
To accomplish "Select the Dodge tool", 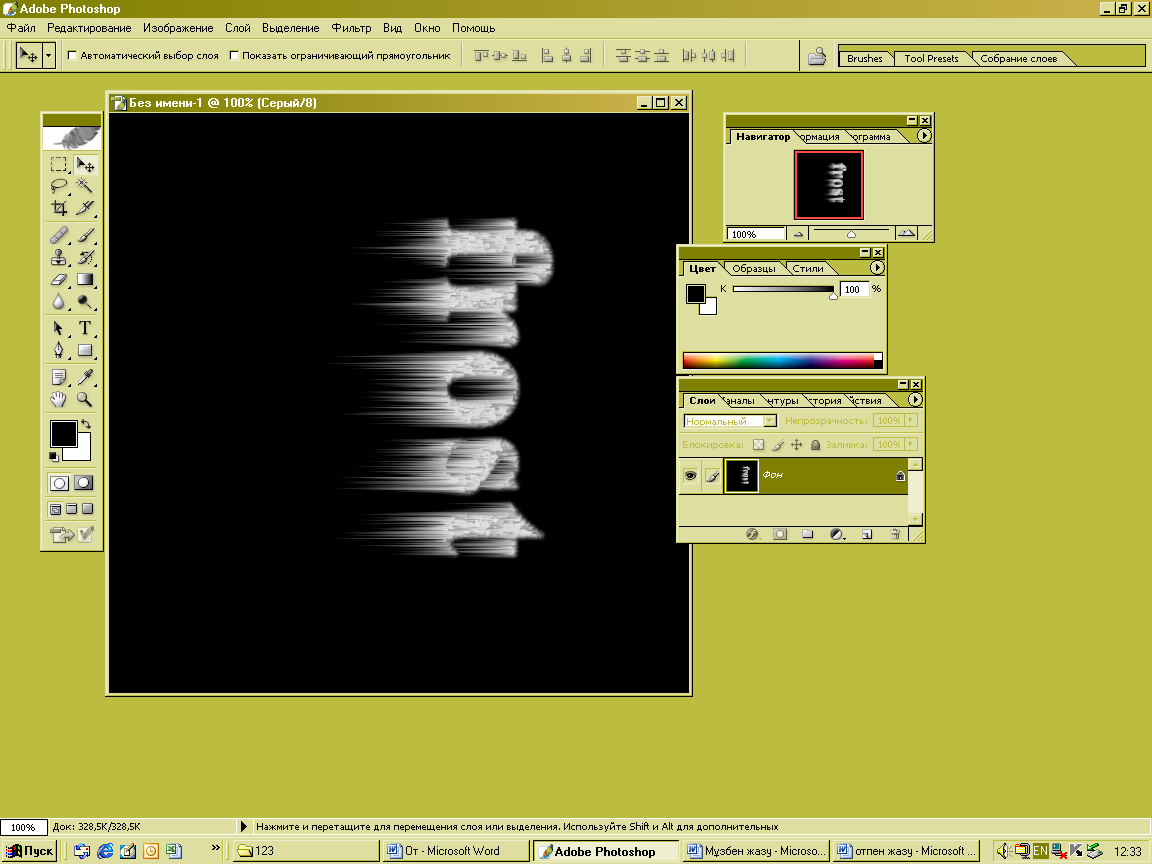I will pos(85,301).
